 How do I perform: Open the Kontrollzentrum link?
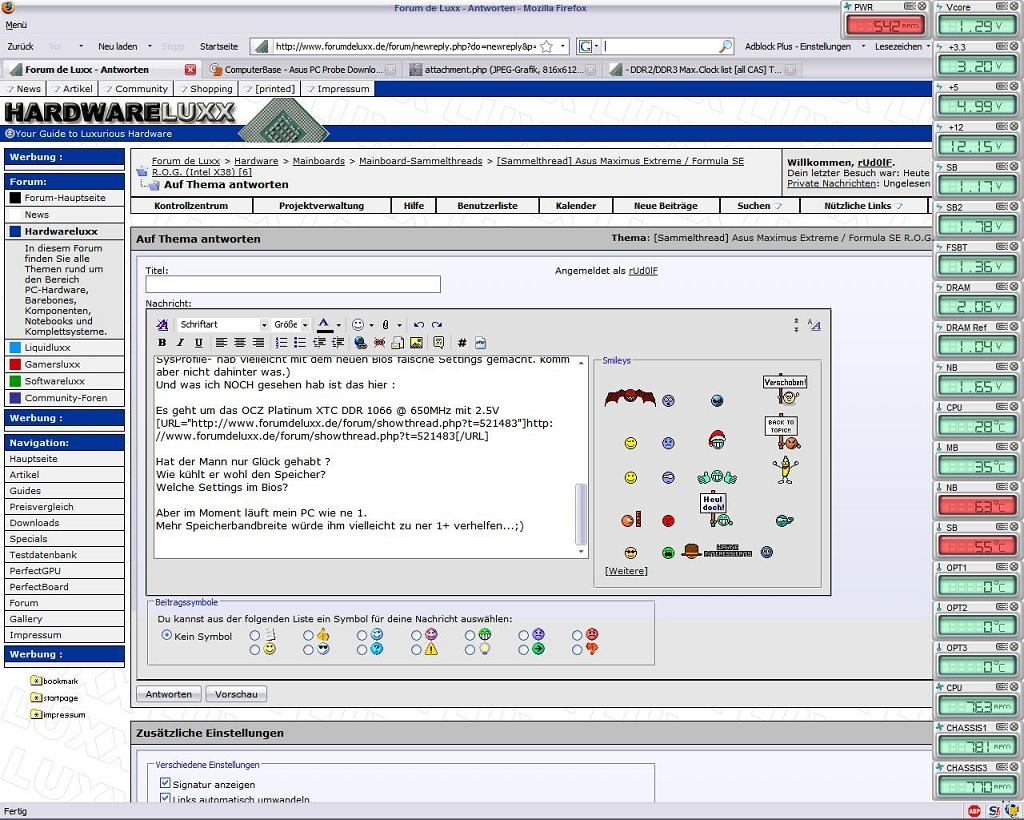pos(191,206)
